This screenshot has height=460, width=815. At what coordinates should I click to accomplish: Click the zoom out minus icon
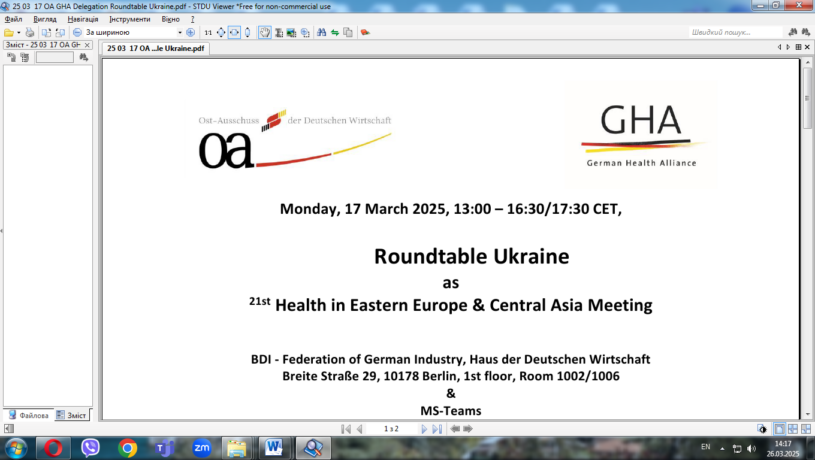78,32
